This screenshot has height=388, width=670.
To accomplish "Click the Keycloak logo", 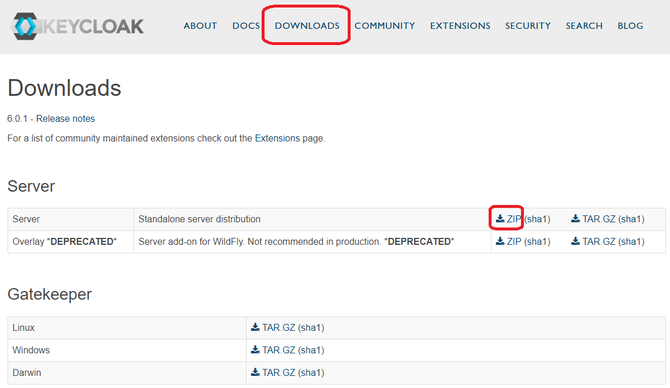I will pos(77,26).
